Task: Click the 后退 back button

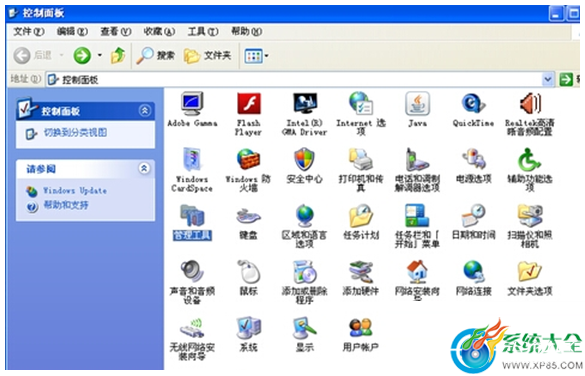Action: point(32,56)
